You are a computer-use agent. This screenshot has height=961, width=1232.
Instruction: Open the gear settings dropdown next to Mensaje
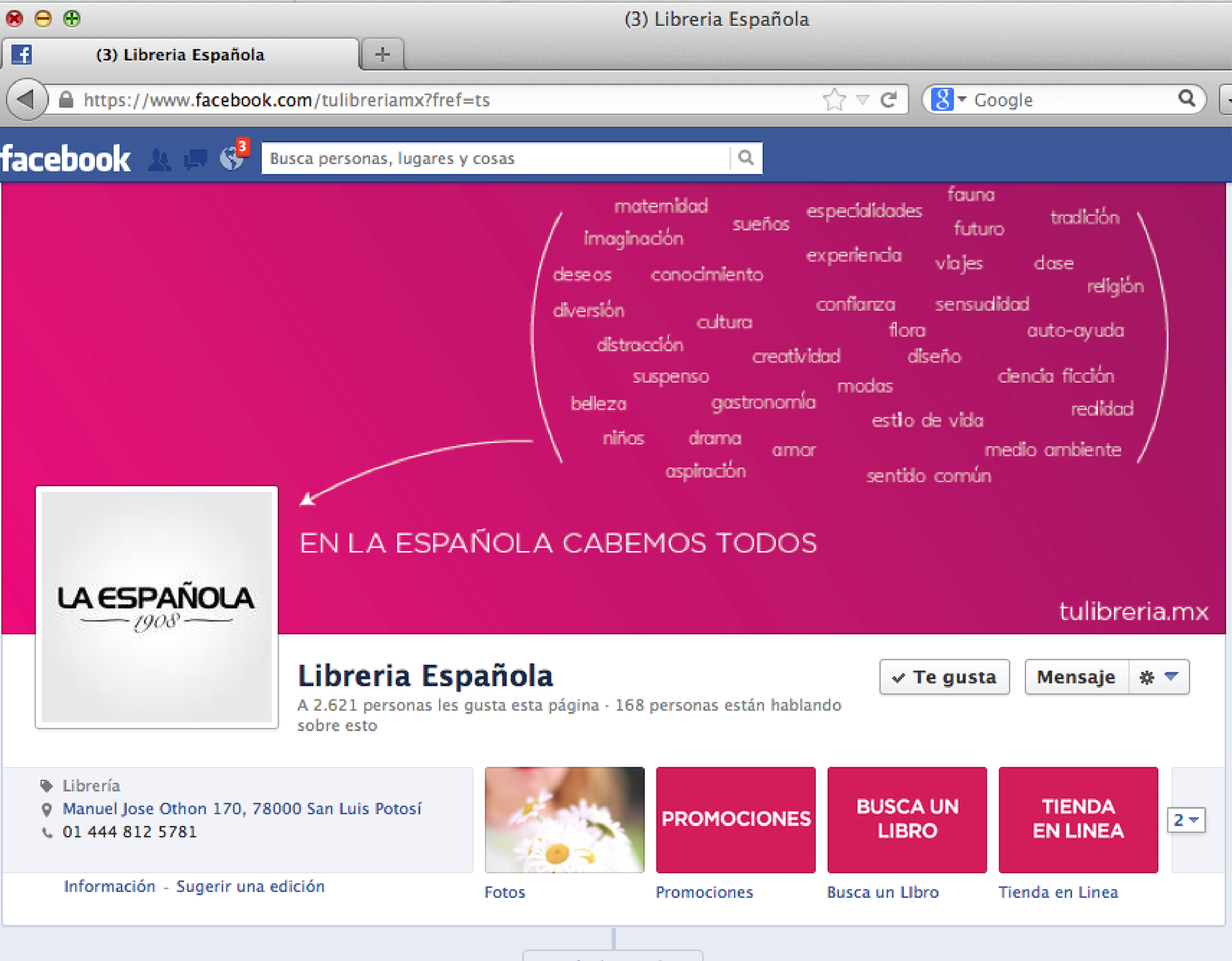[1159, 677]
